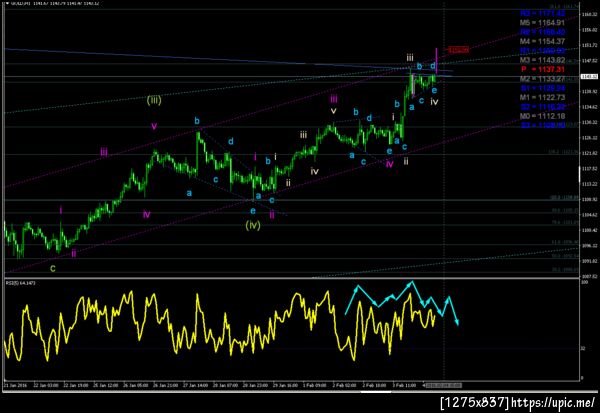Select the blue R3 resistance label
Viewport: 600px width, 413px height.
pyautogui.click(x=542, y=13)
